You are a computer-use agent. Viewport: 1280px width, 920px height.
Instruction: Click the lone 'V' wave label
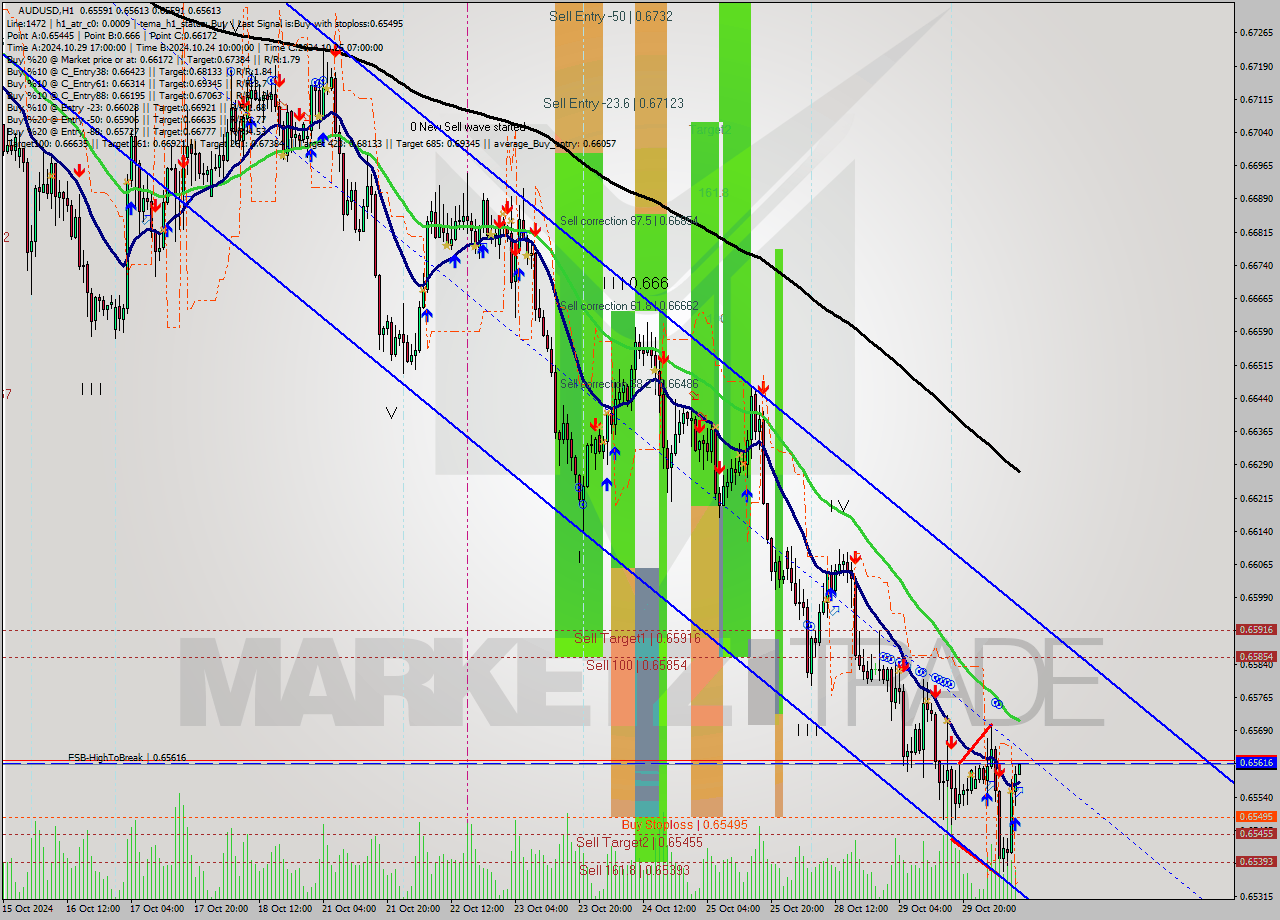[391, 412]
